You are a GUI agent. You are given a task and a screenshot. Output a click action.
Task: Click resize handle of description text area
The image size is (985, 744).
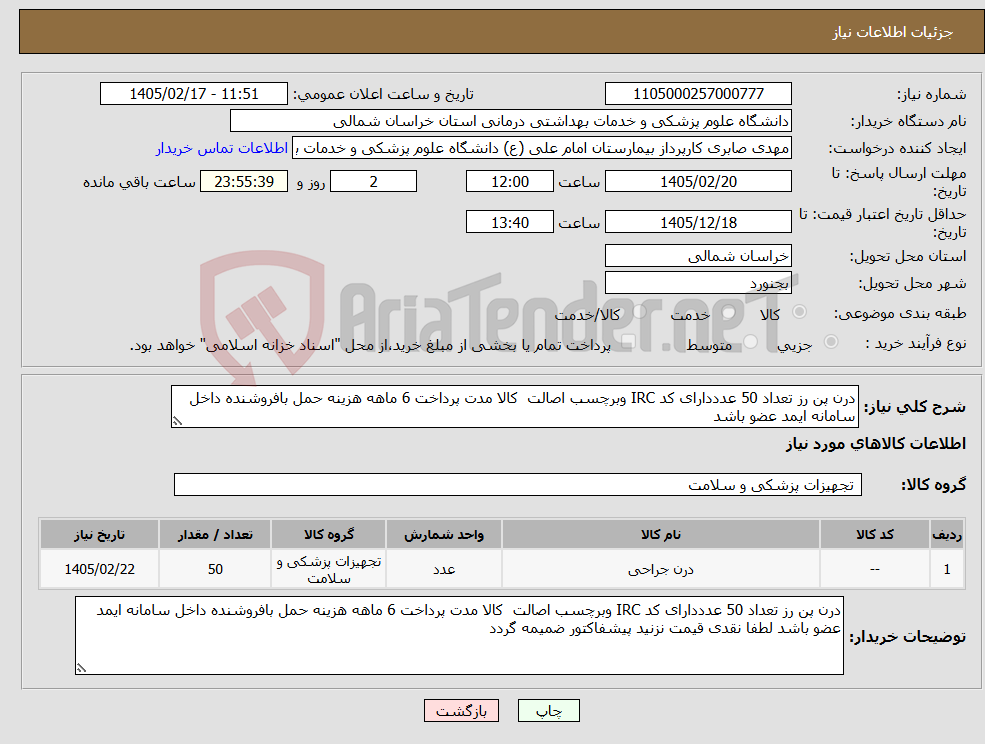coord(177,421)
